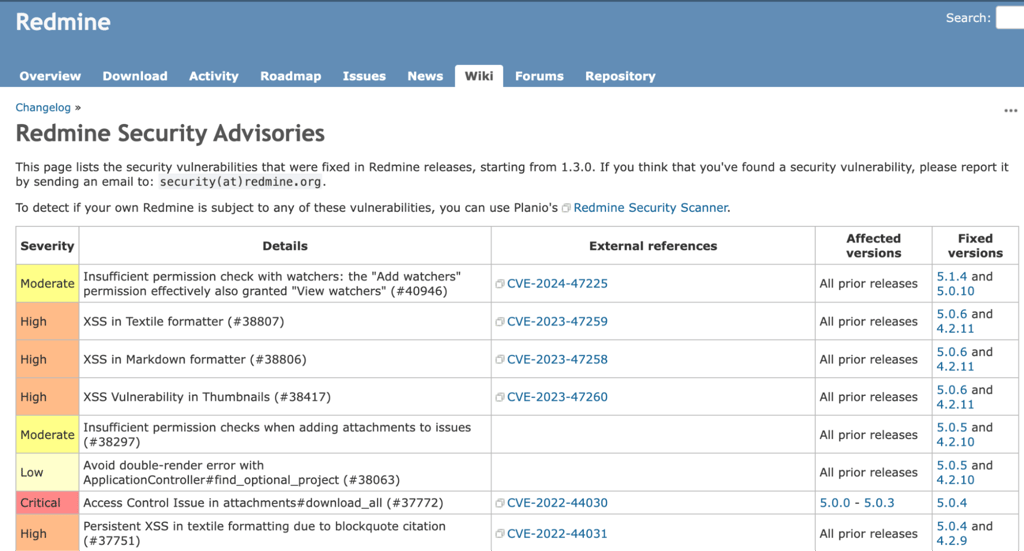Screen dimensions: 1024x551
Task: Open CVE-2023-47258 reference
Action: 557,359
